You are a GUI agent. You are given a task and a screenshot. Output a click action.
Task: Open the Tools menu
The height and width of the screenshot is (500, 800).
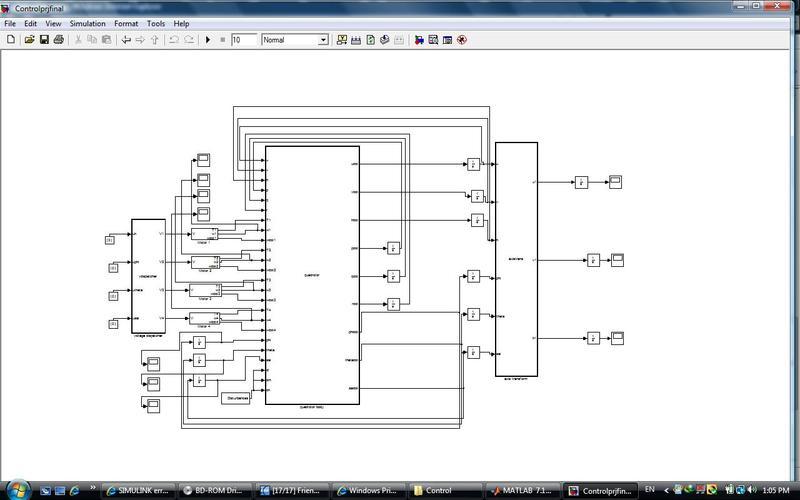point(156,23)
